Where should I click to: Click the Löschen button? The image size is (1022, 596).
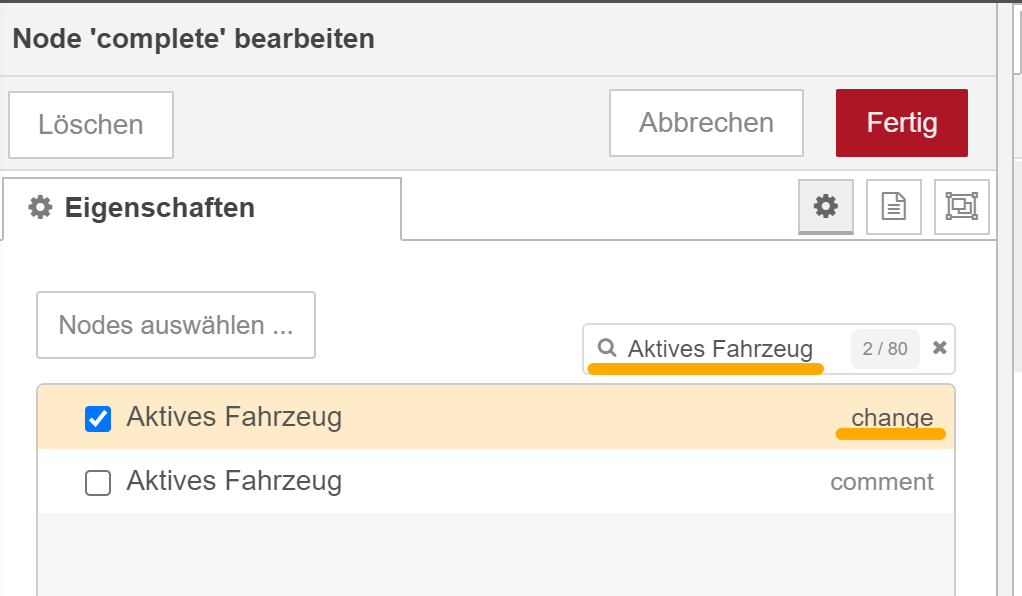click(x=91, y=125)
